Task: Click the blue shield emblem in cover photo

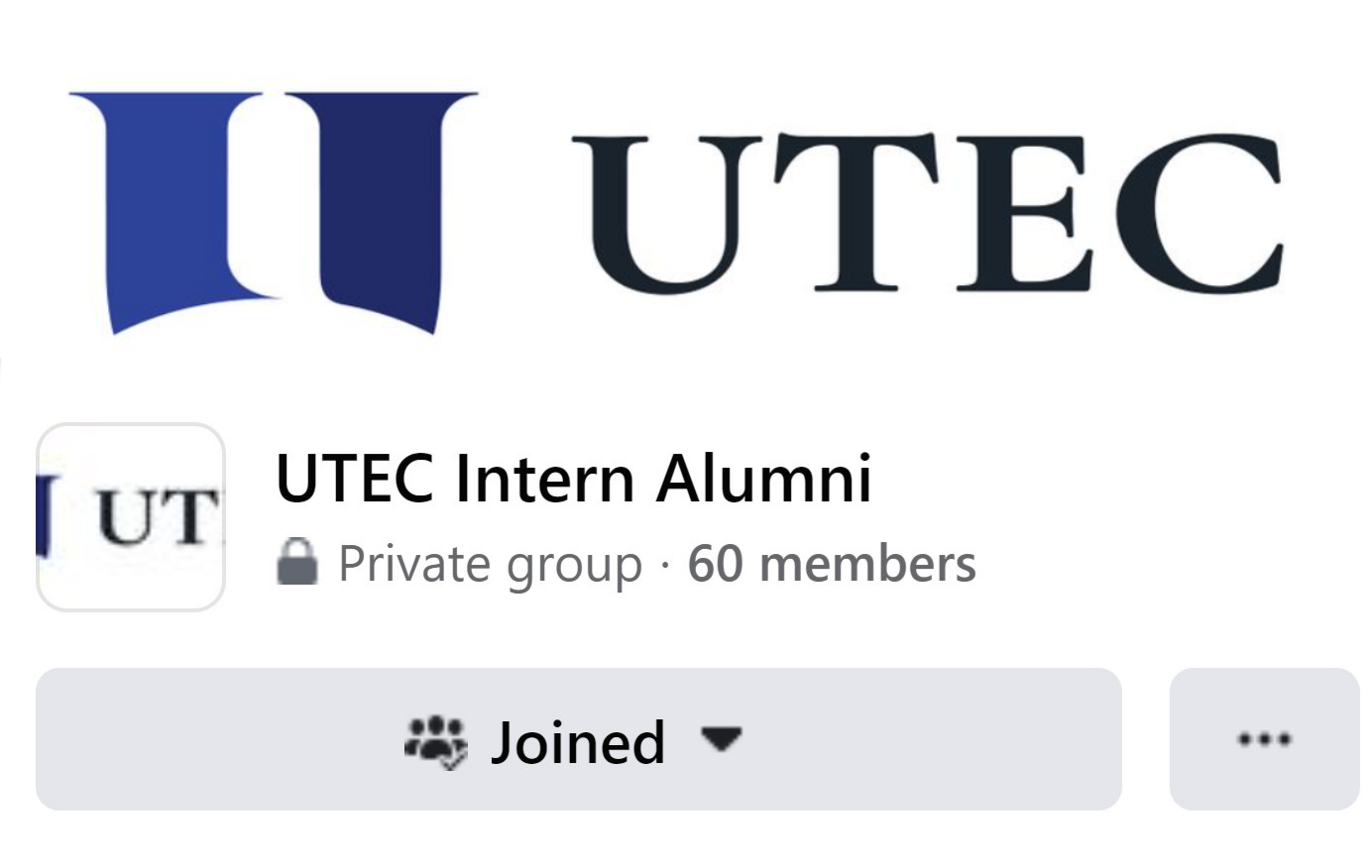Action: (273, 208)
